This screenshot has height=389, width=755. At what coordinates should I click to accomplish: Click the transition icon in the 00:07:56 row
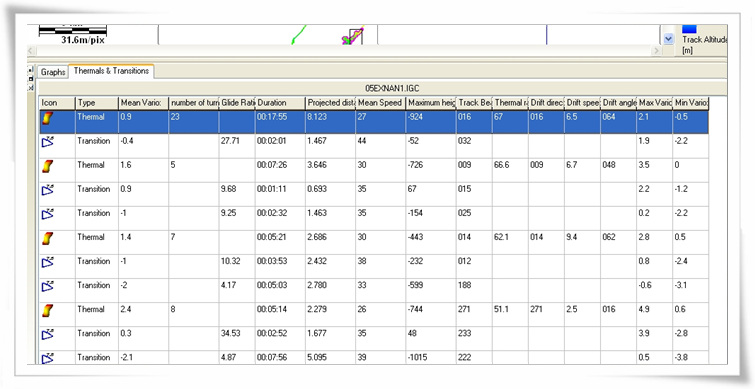pyautogui.click(x=47, y=358)
